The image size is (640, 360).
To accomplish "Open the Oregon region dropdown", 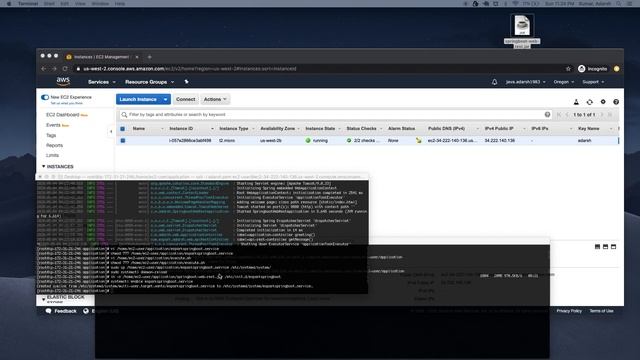I will pyautogui.click(x=564, y=82).
